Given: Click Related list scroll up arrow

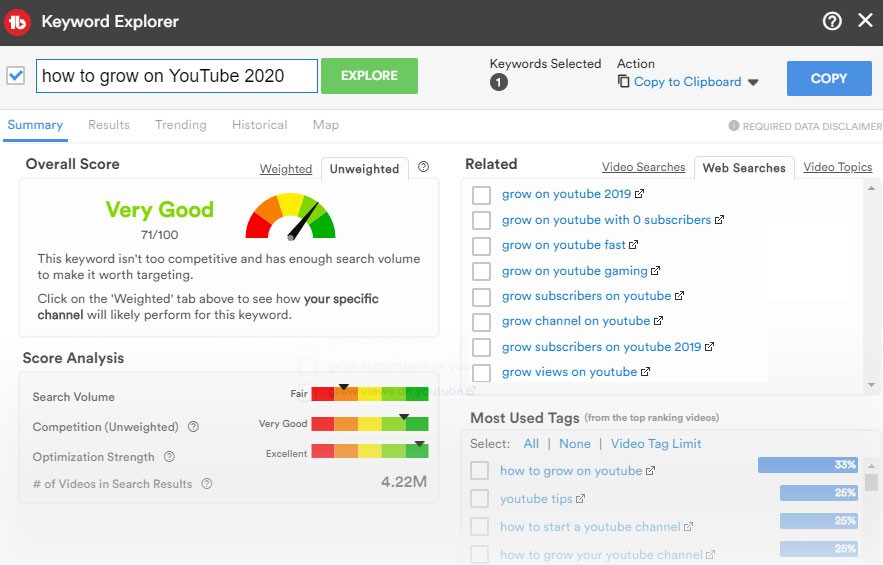Looking at the screenshot, I should [871, 188].
